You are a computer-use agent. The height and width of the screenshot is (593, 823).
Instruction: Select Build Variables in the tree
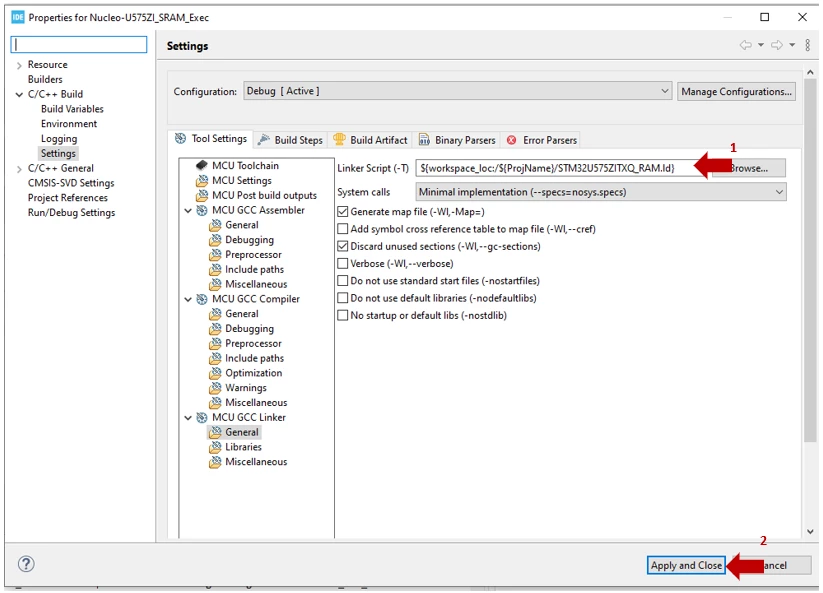point(72,109)
